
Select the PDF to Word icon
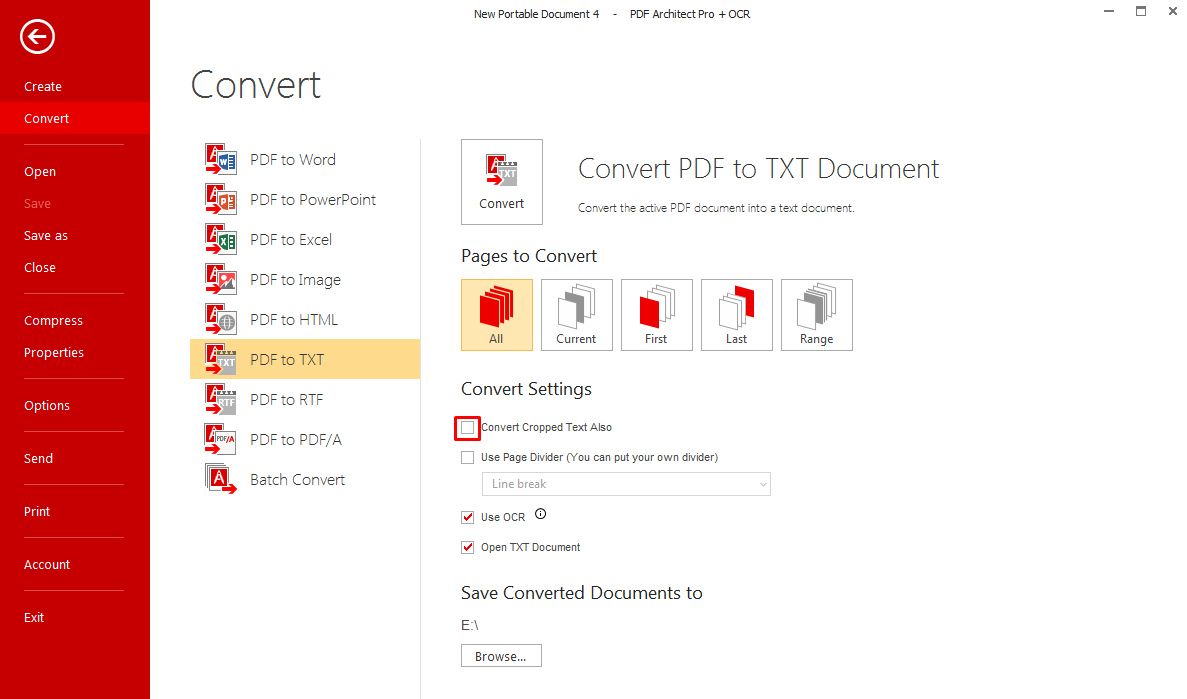tap(221, 160)
